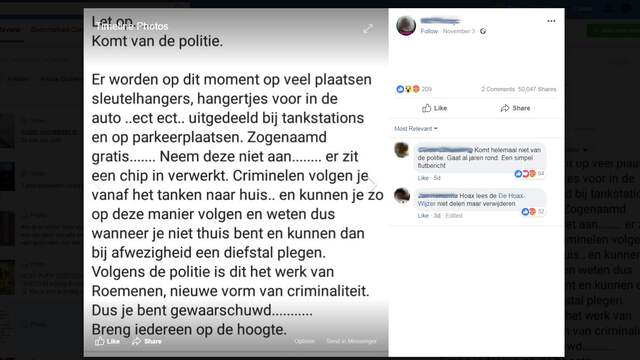
Task: Click the reaction emojis next to 209
Action: pyautogui.click(x=408, y=89)
